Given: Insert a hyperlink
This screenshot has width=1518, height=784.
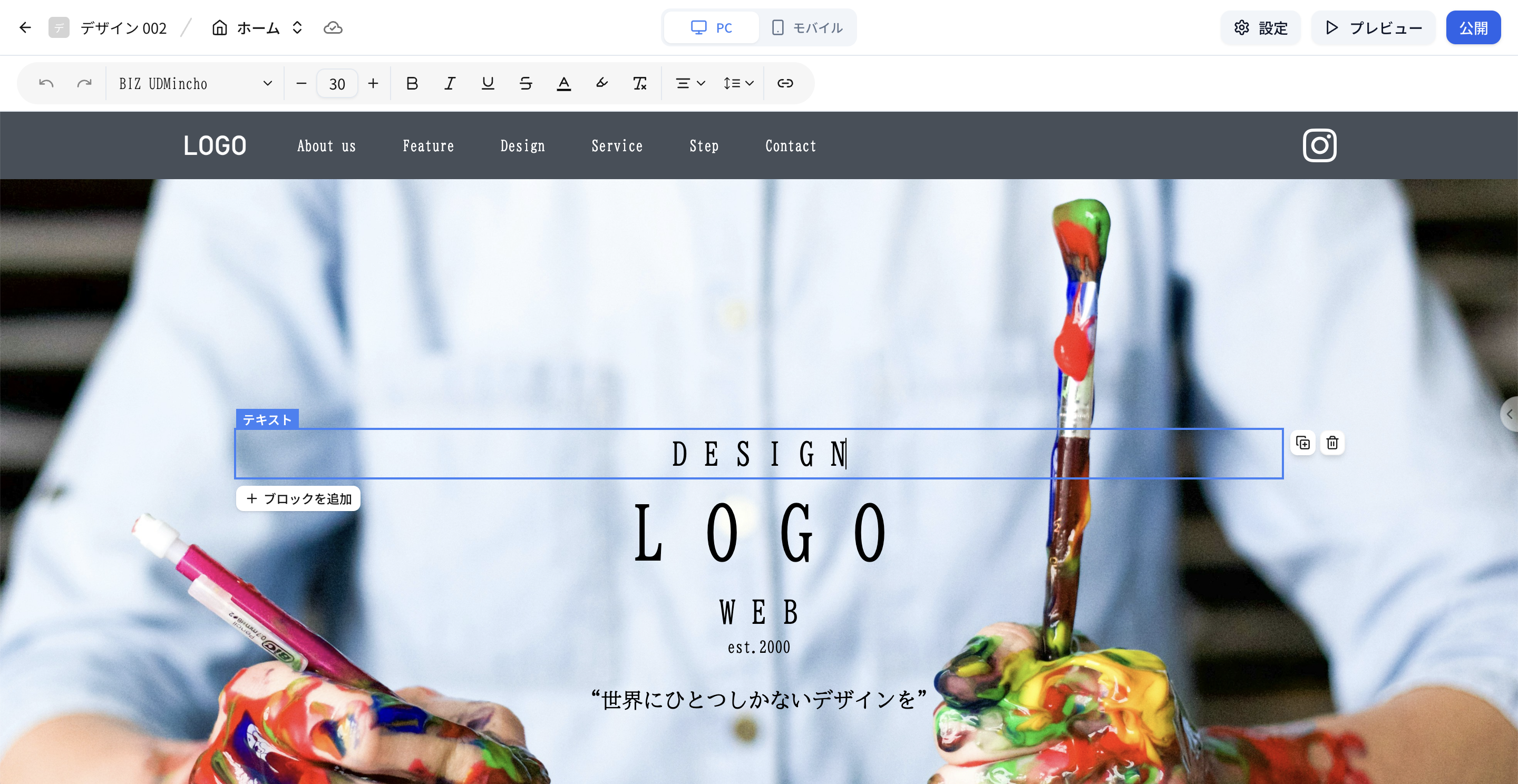Looking at the screenshot, I should pos(785,83).
